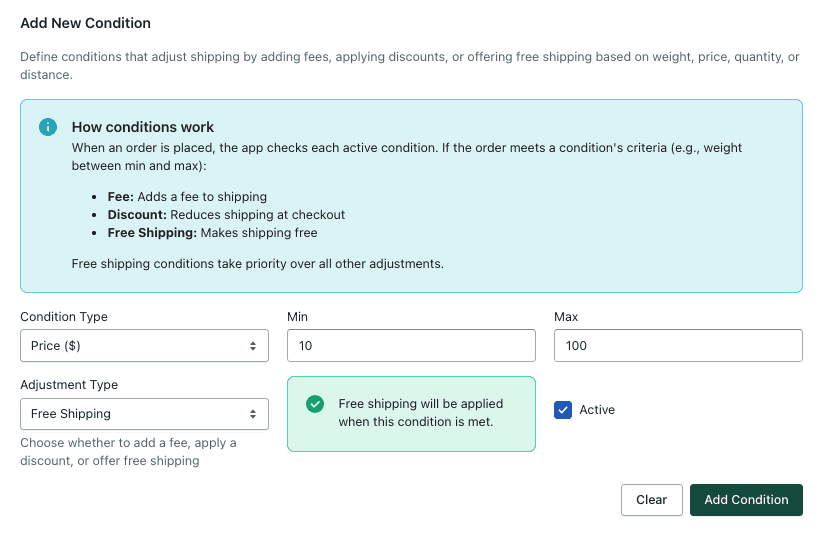Click the 'How conditions work' heading
826x539 pixels.
coord(143,127)
